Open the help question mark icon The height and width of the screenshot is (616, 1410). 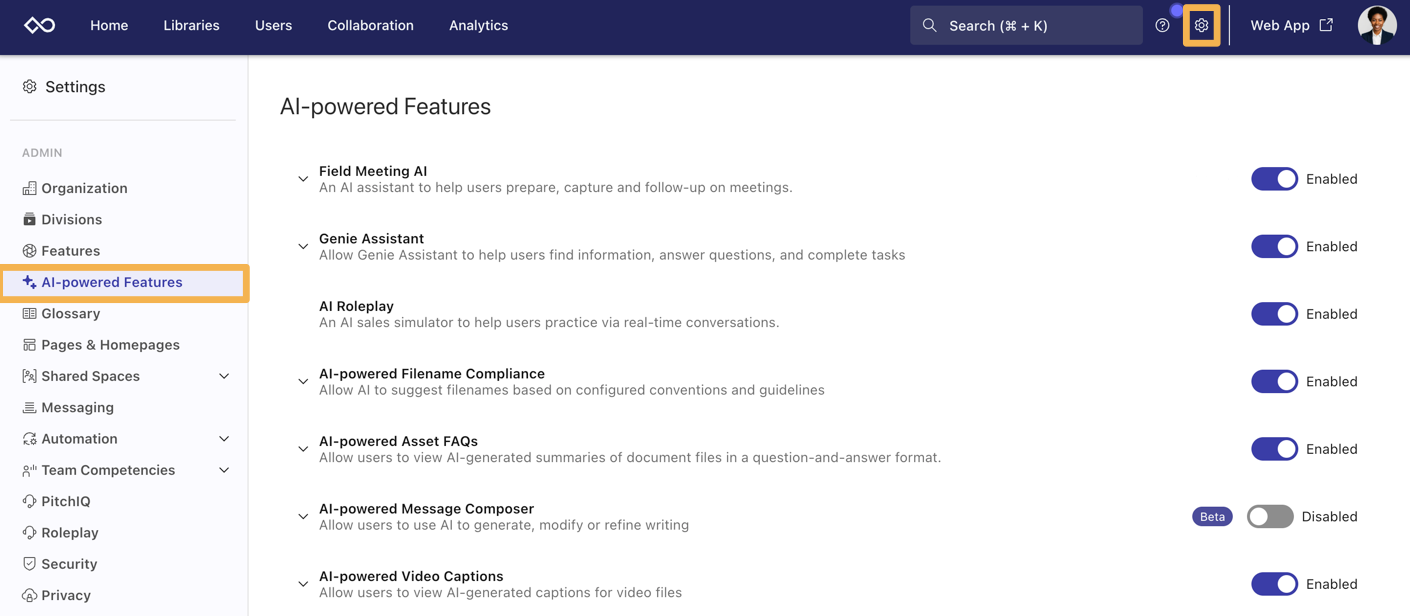tap(1162, 25)
